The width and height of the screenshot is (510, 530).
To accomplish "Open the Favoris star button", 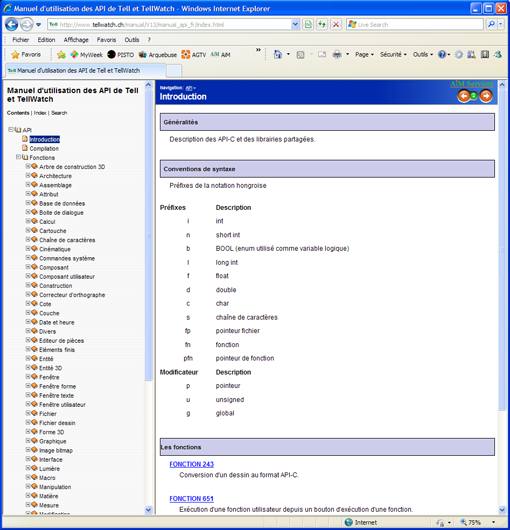I will pos(26,54).
